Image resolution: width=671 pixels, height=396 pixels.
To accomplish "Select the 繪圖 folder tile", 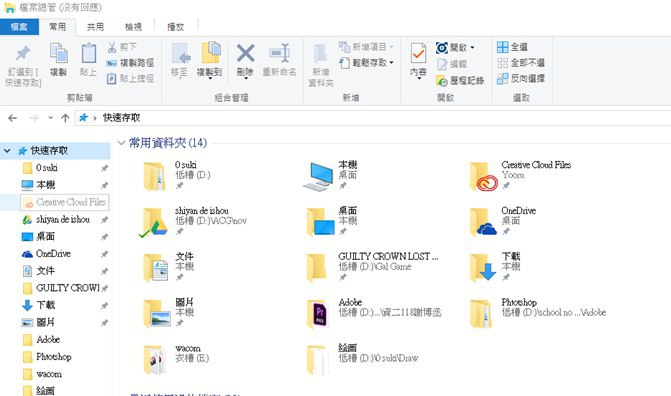I will [362, 359].
